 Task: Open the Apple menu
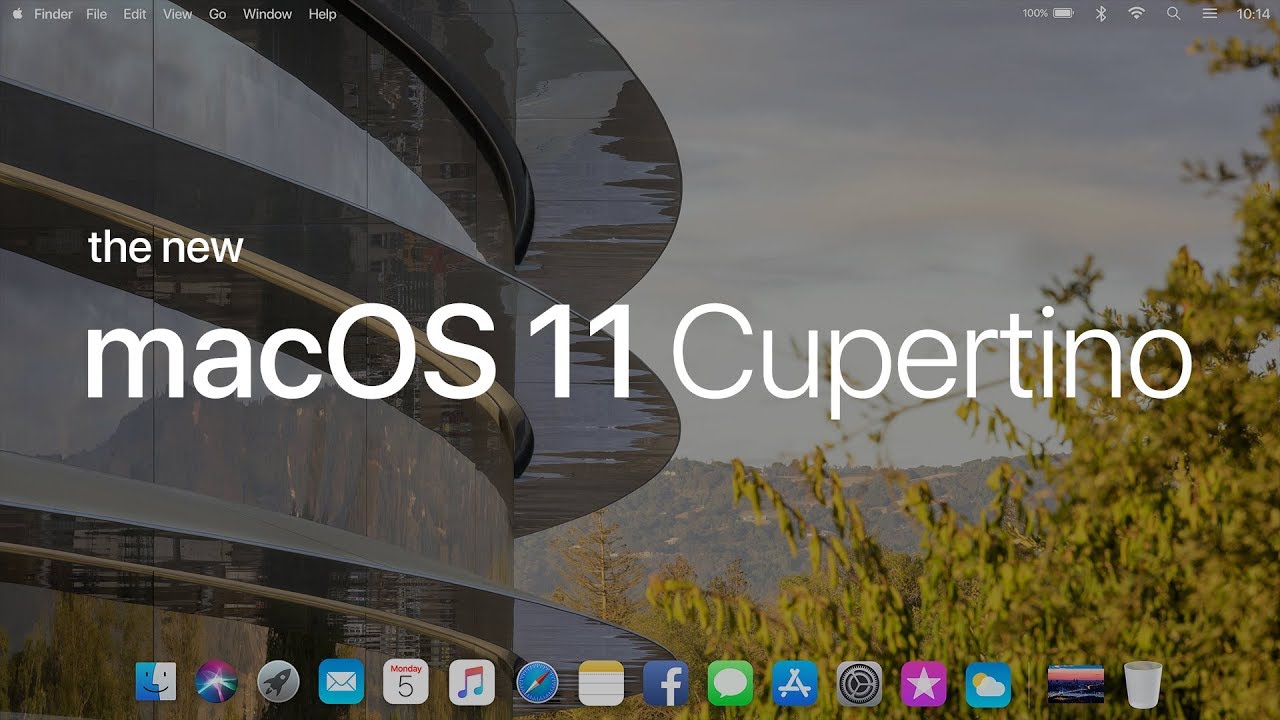tap(17, 14)
